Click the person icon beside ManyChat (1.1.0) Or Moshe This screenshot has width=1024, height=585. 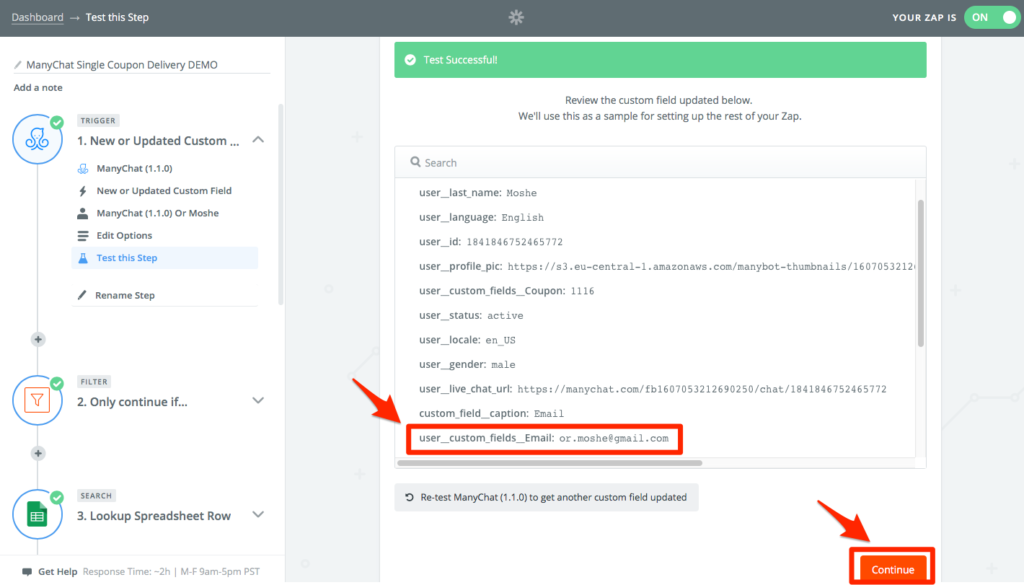click(83, 213)
